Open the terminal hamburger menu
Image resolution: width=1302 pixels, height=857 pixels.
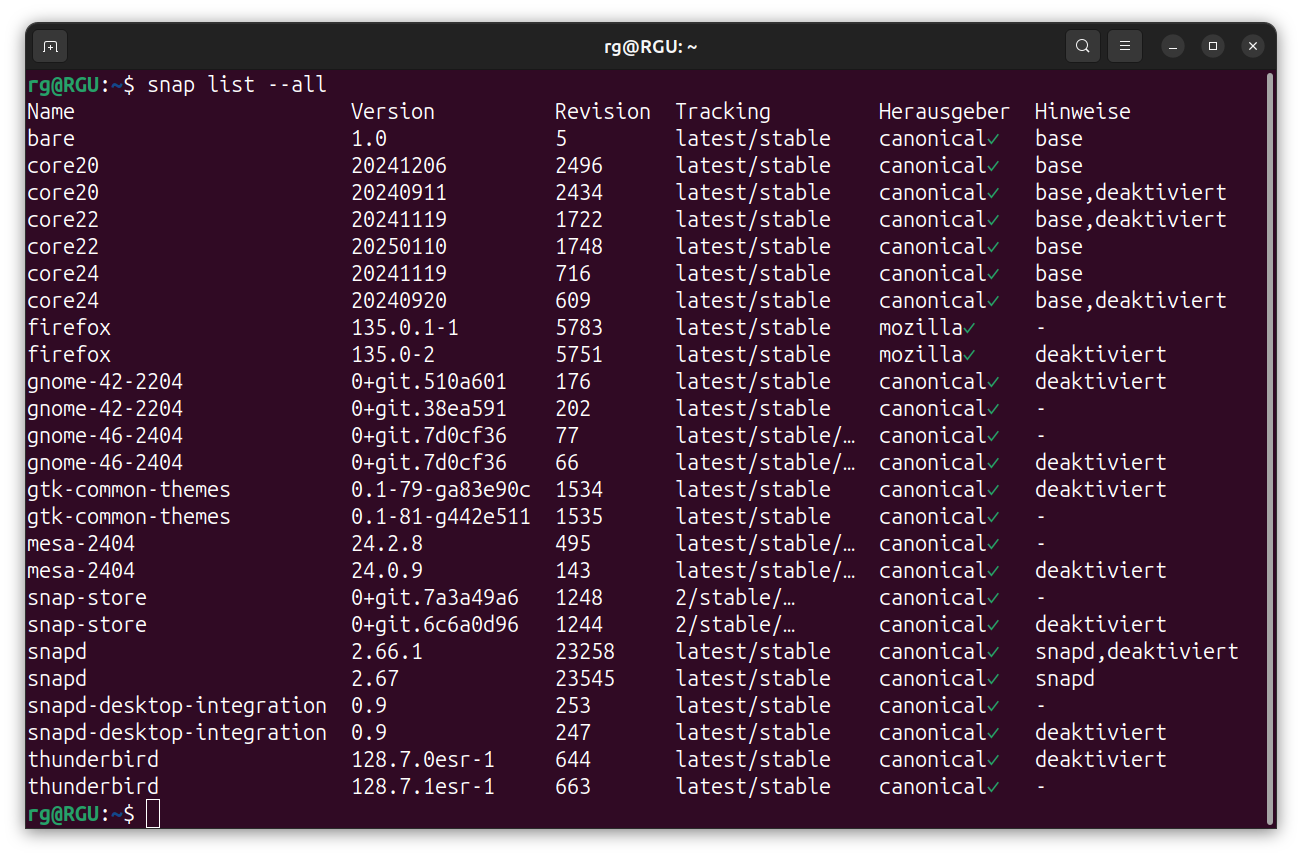click(x=1125, y=46)
